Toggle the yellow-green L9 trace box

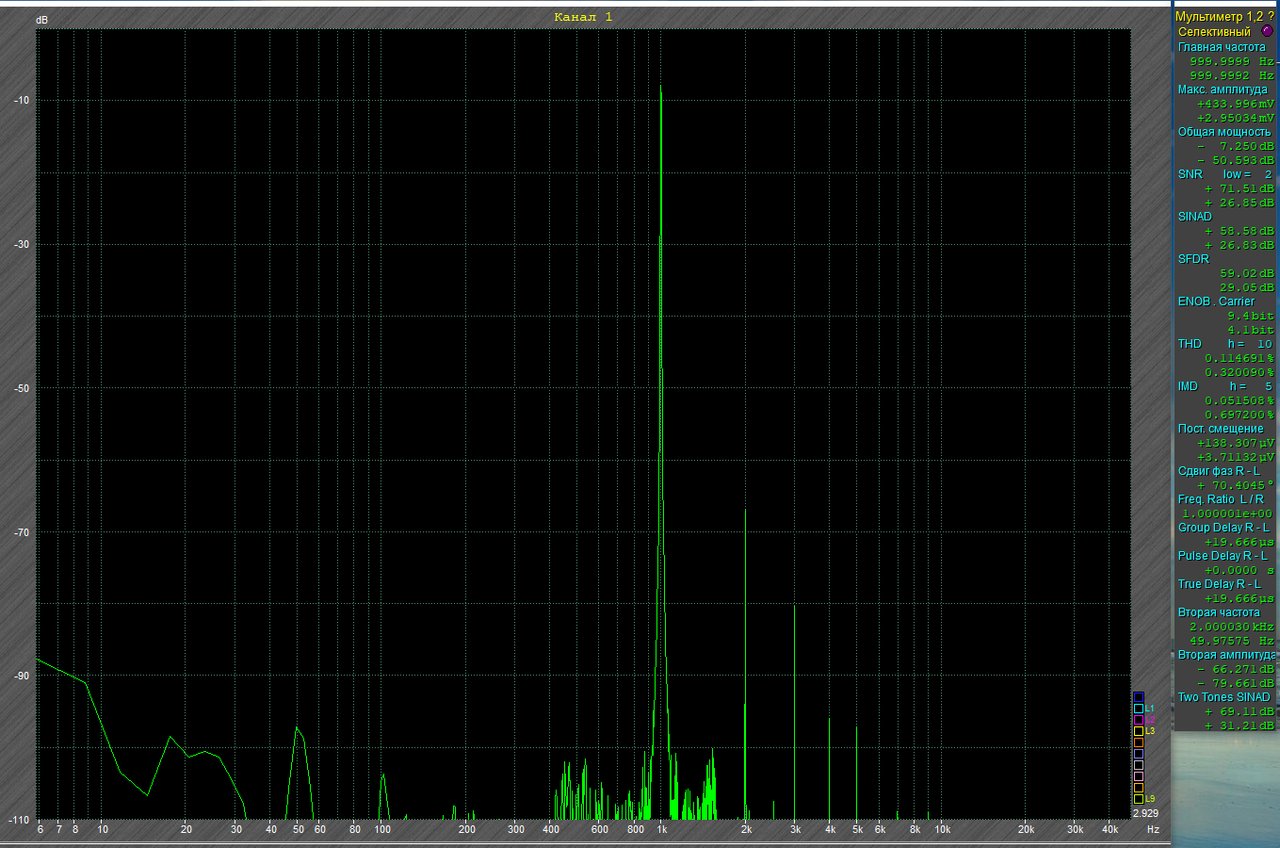1138,799
